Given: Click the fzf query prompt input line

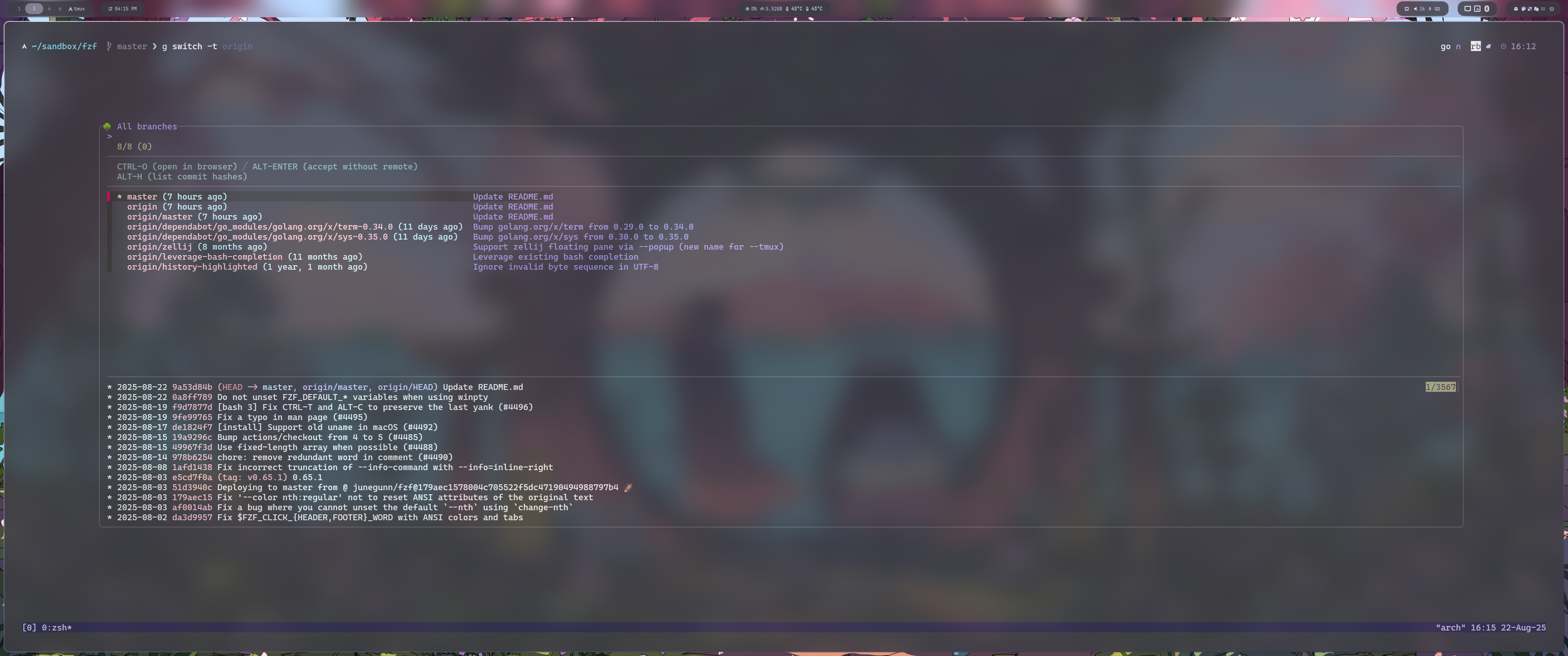Looking at the screenshot, I should (x=243, y=136).
